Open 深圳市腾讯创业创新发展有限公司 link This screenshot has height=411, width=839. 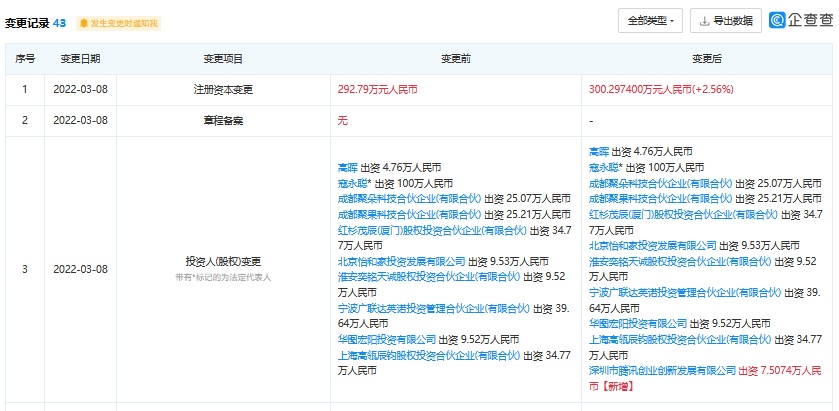662,369
